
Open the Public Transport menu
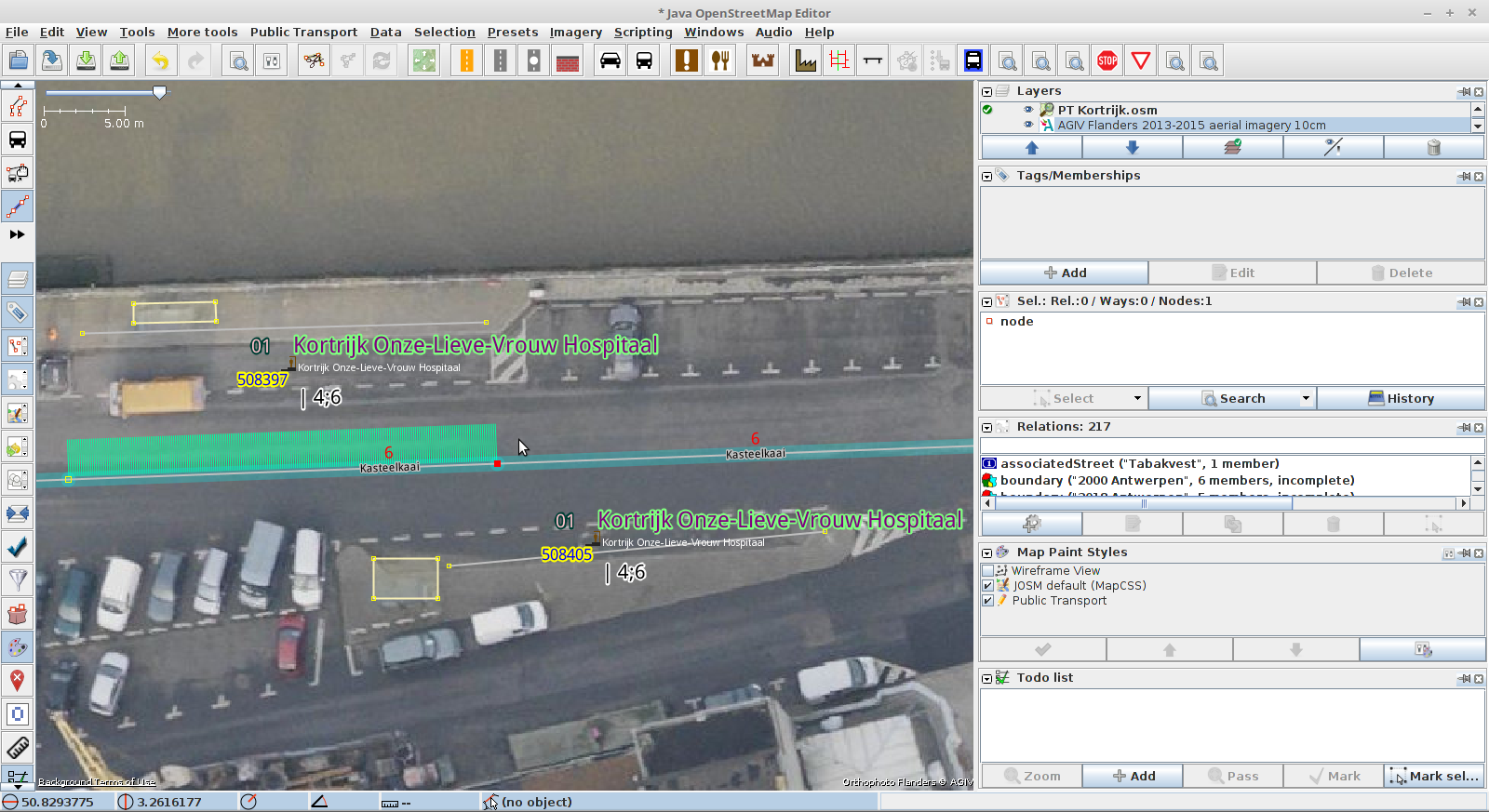pyautogui.click(x=303, y=32)
